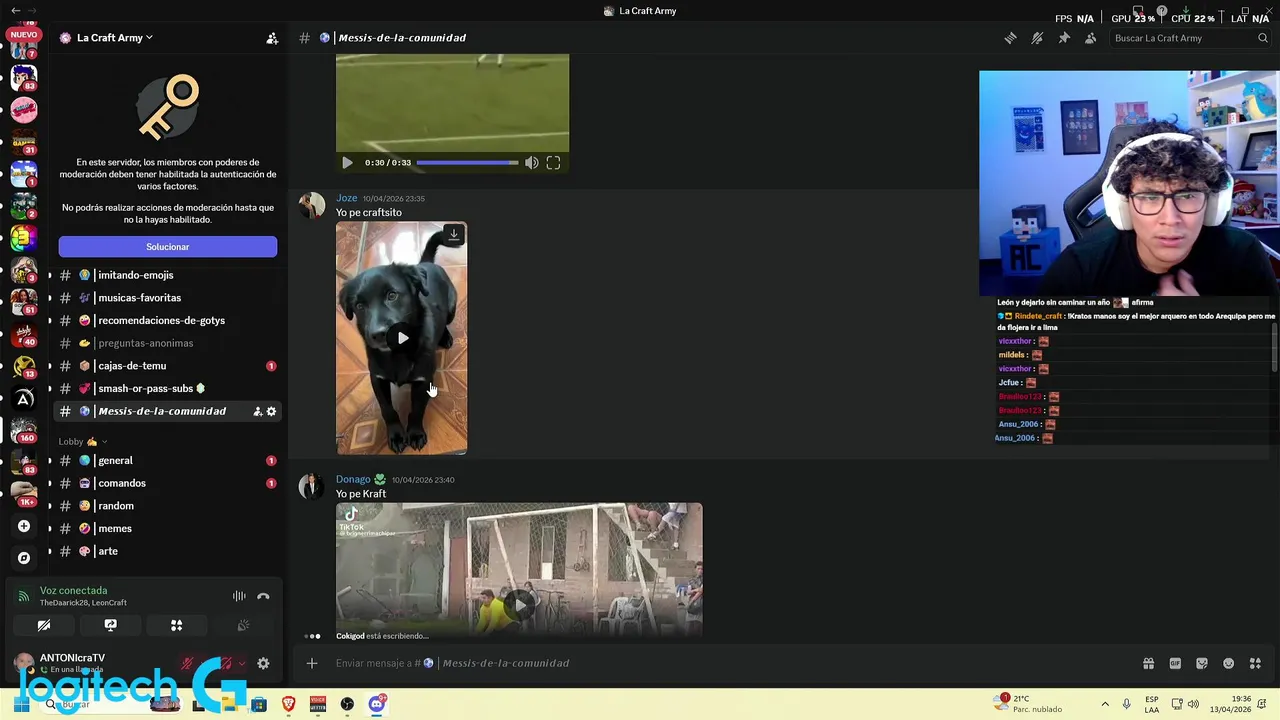Click the Voz conectada status text
1280x720 pixels.
[73, 590]
